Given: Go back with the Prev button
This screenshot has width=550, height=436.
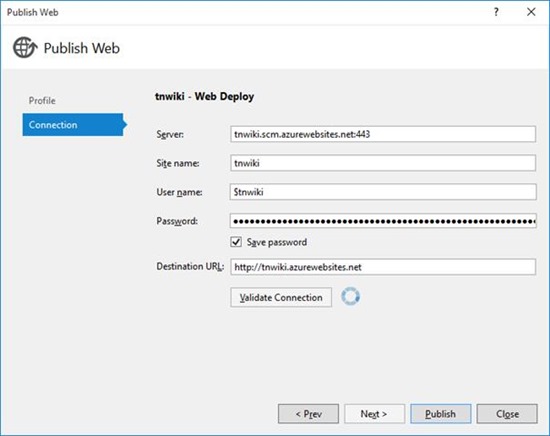Looking at the screenshot, I should point(308,414).
